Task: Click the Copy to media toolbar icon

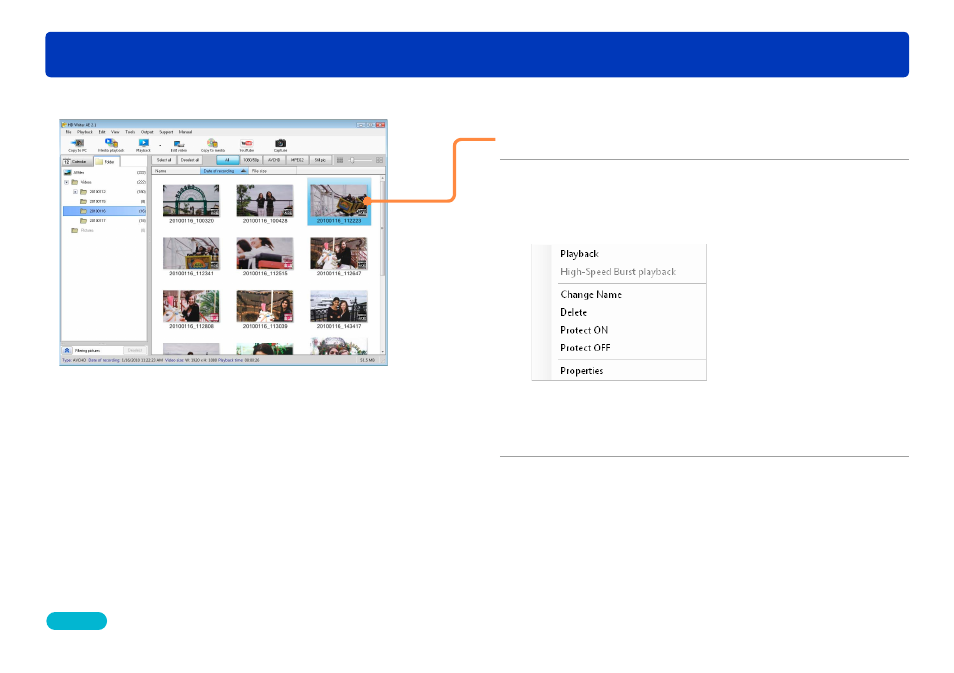Action: coord(212,145)
